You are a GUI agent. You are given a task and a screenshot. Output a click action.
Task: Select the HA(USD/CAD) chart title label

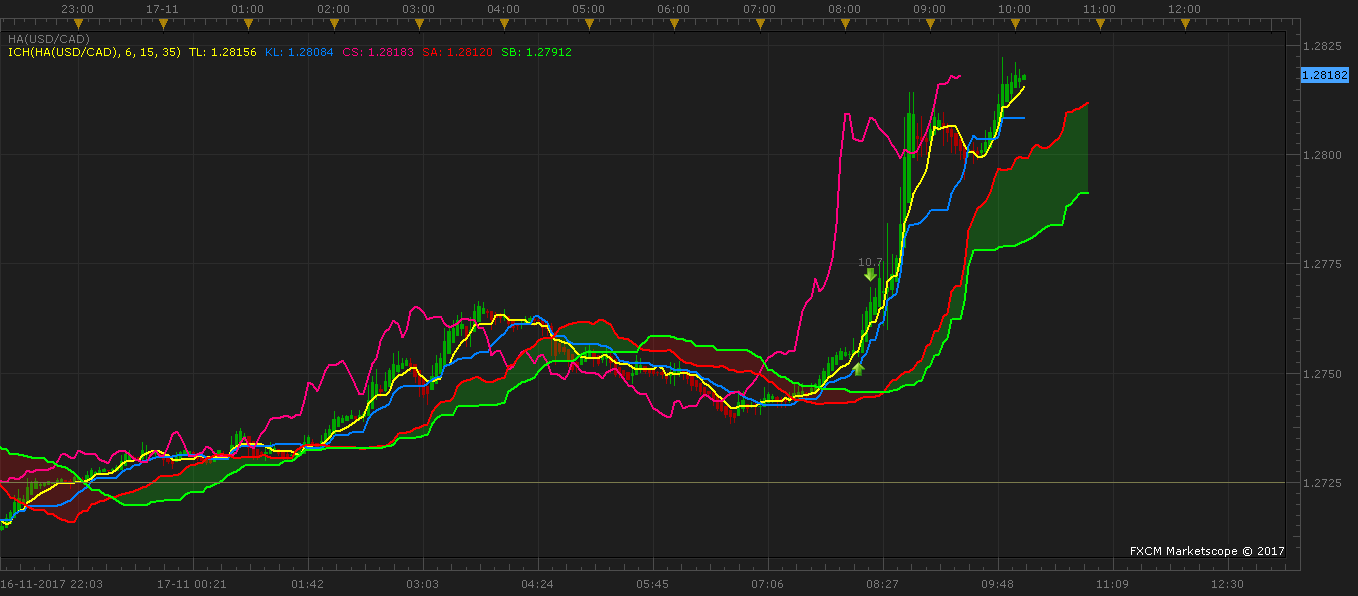pyautogui.click(x=48, y=39)
